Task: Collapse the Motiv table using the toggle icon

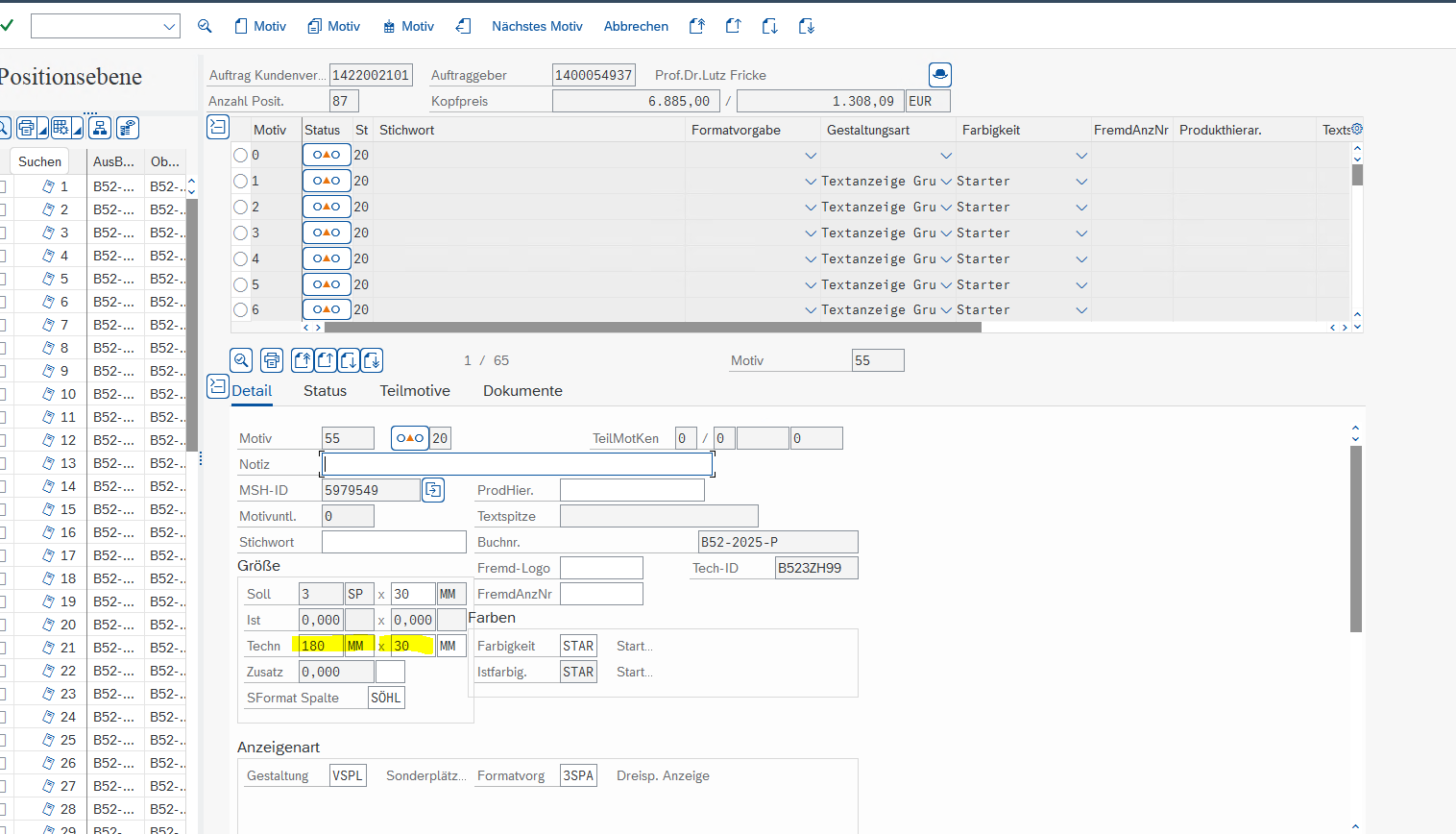Action: pos(218,127)
